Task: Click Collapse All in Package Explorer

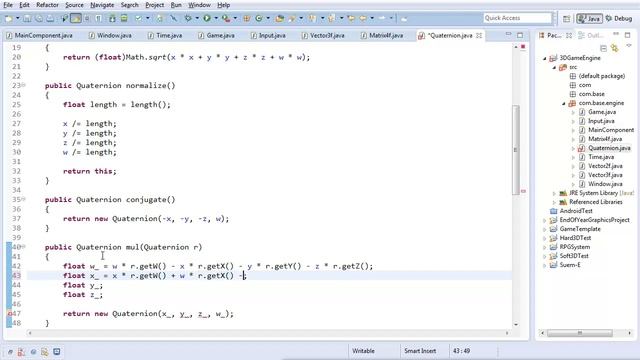Action: point(603,48)
